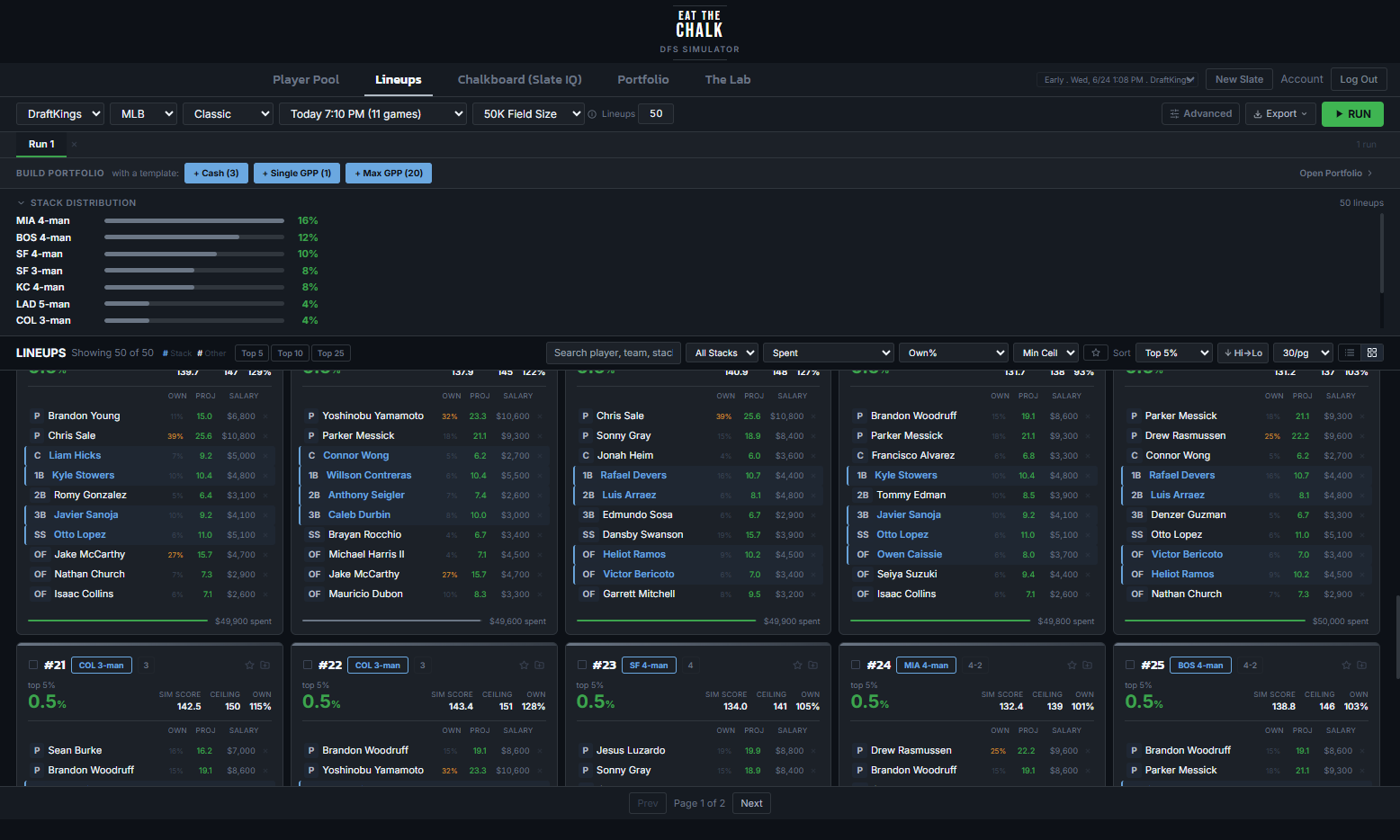This screenshot has height=840, width=1400.
Task: Open the 50K Field Size dropdown
Action: coord(528,114)
